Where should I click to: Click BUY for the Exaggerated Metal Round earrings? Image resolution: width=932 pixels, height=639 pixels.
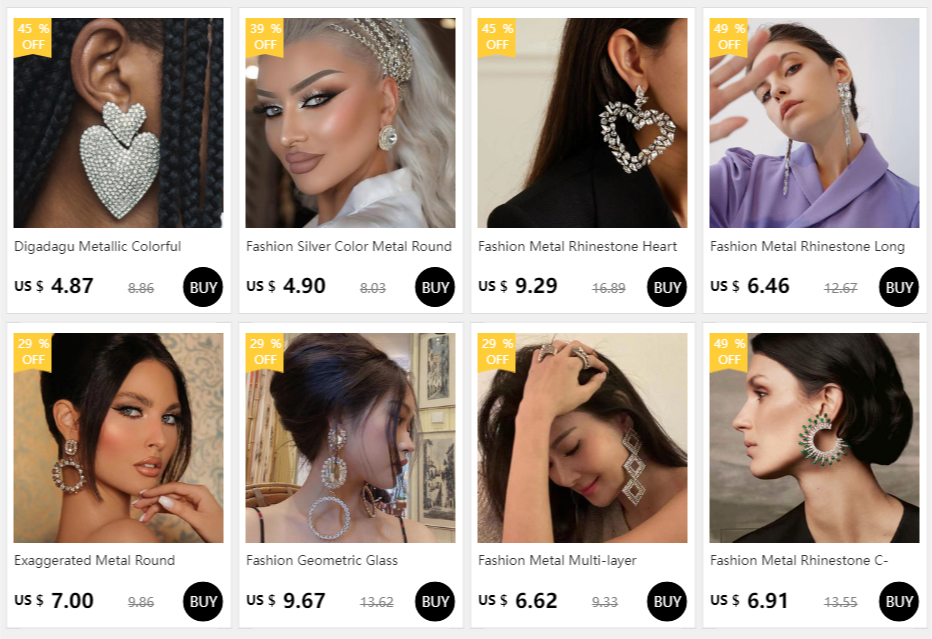pos(203,601)
